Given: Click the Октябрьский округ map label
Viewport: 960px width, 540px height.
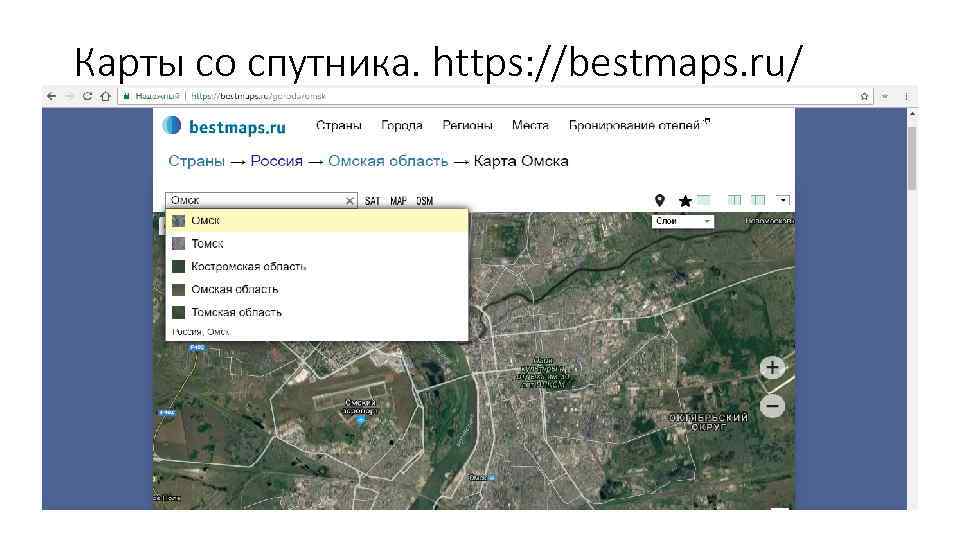Looking at the screenshot, I should [708, 422].
